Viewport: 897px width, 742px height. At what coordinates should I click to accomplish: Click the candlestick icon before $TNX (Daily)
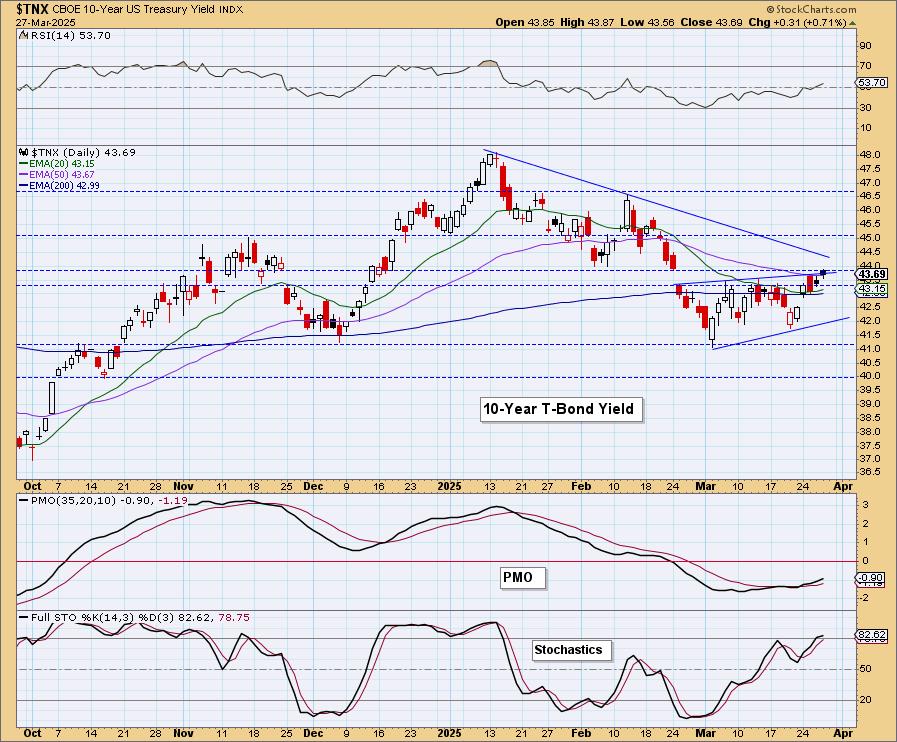coord(23,153)
